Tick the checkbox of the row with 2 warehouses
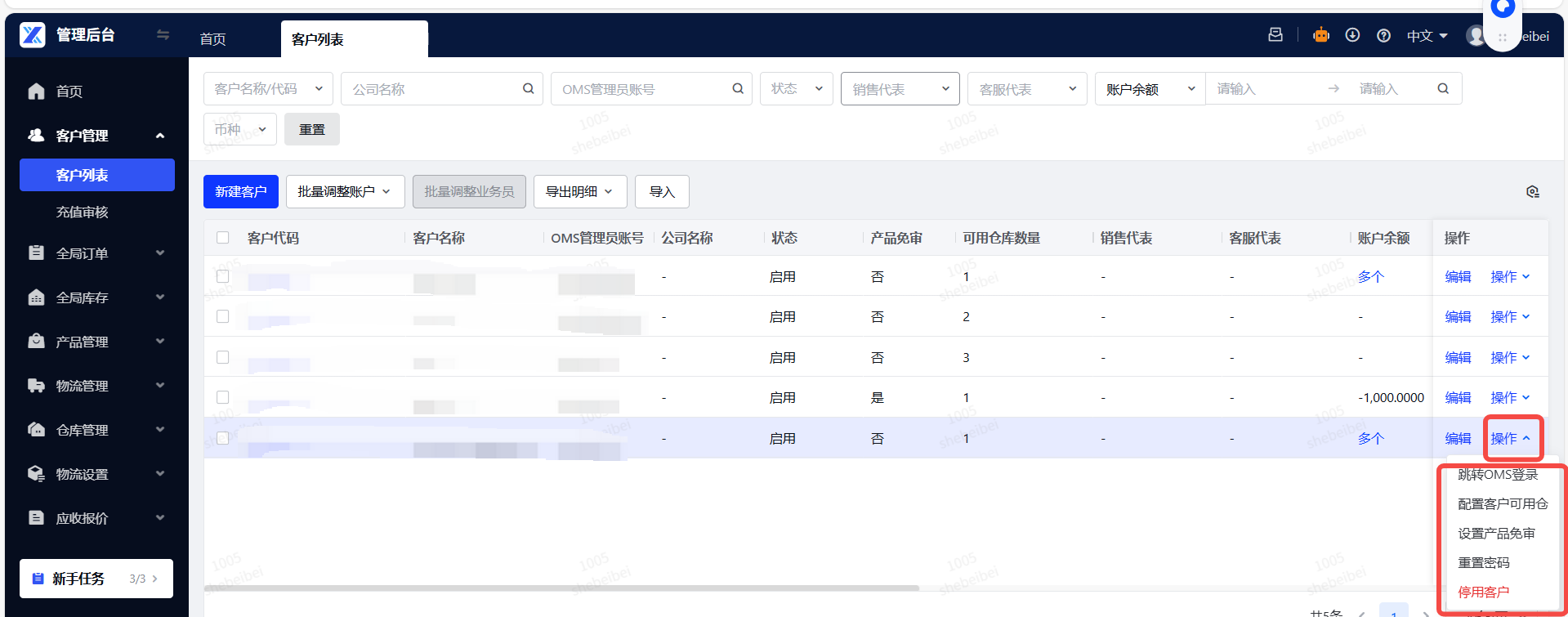Image resolution: width=1568 pixels, height=617 pixels. click(222, 316)
